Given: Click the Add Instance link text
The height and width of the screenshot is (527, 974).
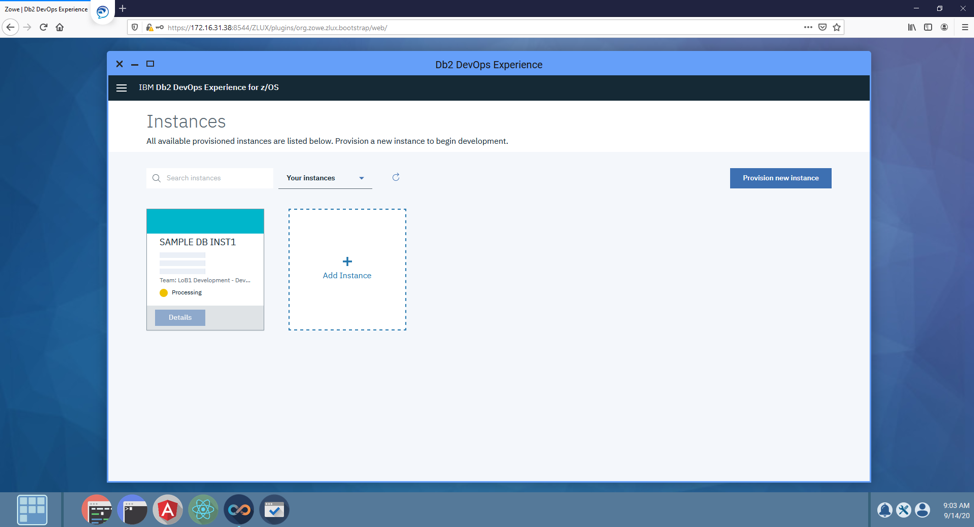Looking at the screenshot, I should (347, 276).
